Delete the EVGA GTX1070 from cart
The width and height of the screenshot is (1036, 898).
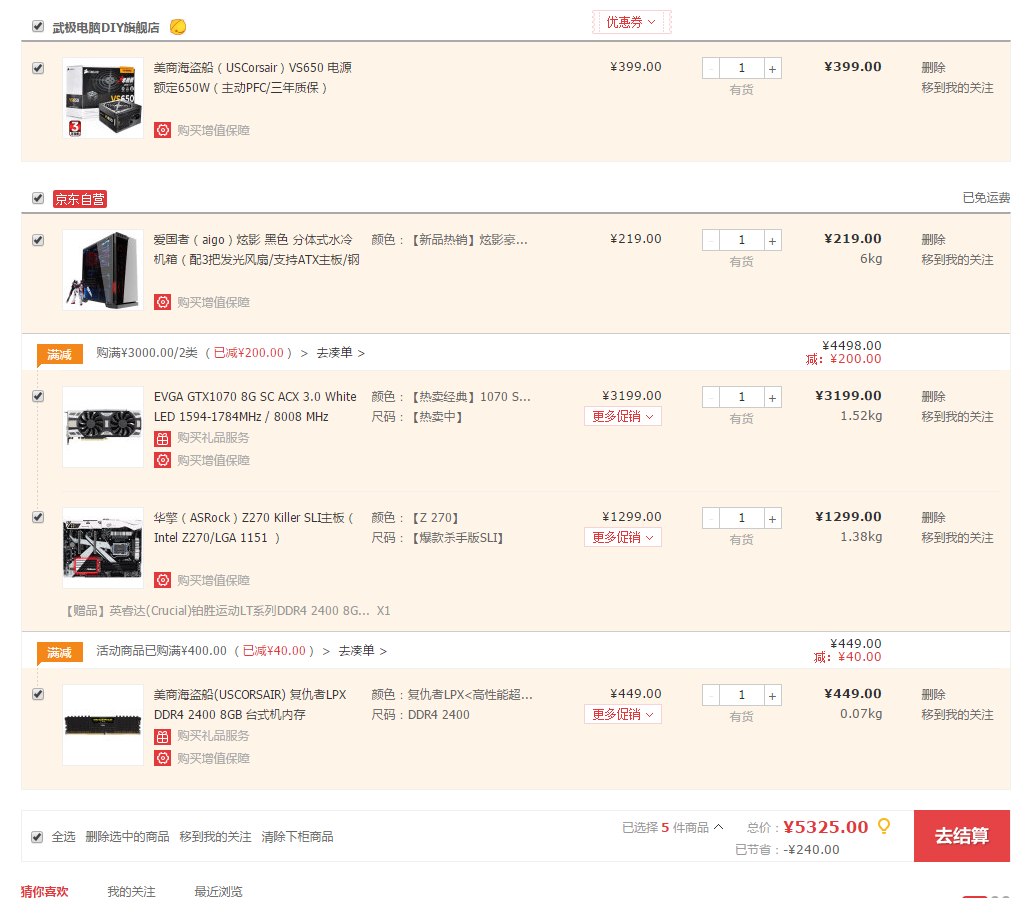pos(934,396)
